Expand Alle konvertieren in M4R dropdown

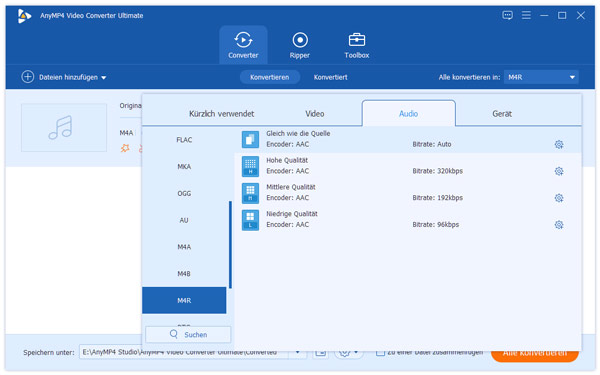point(541,77)
